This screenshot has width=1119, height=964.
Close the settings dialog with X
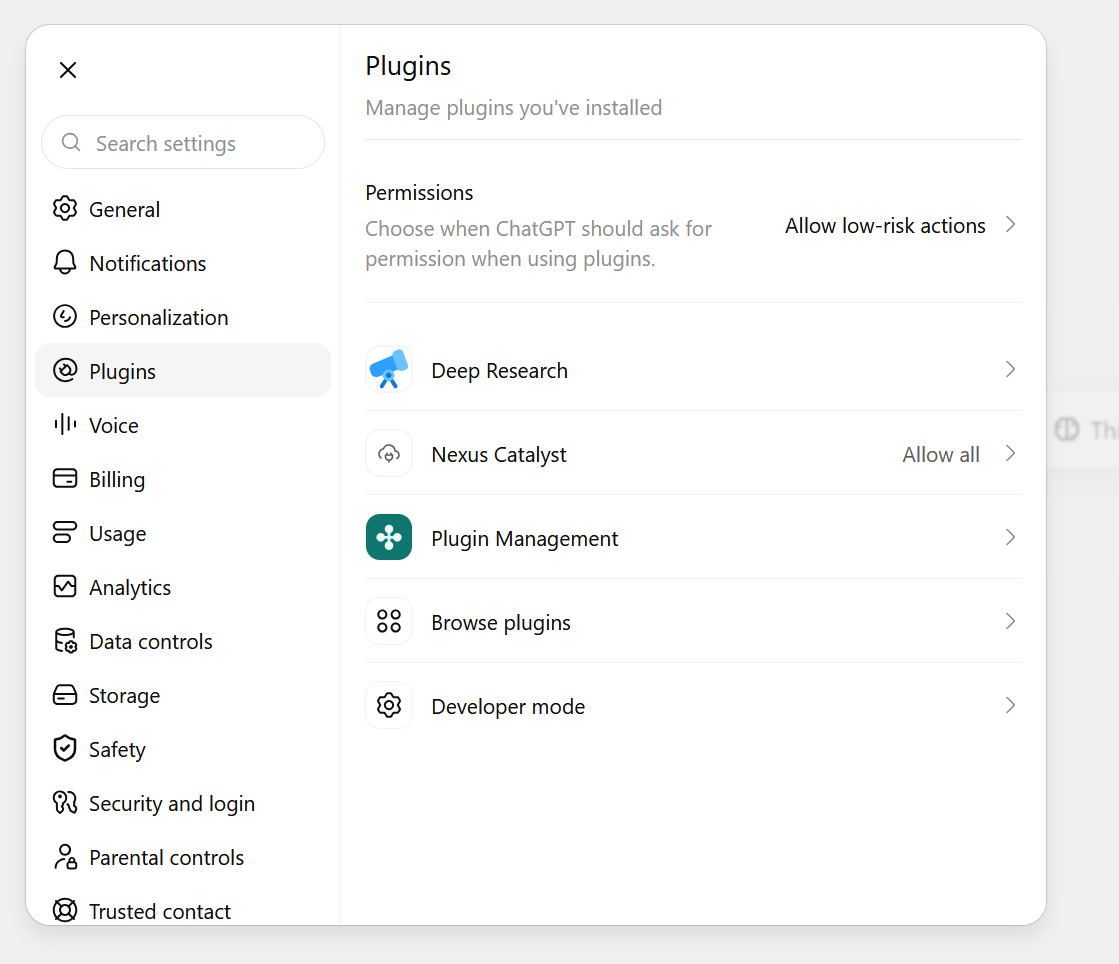click(68, 70)
